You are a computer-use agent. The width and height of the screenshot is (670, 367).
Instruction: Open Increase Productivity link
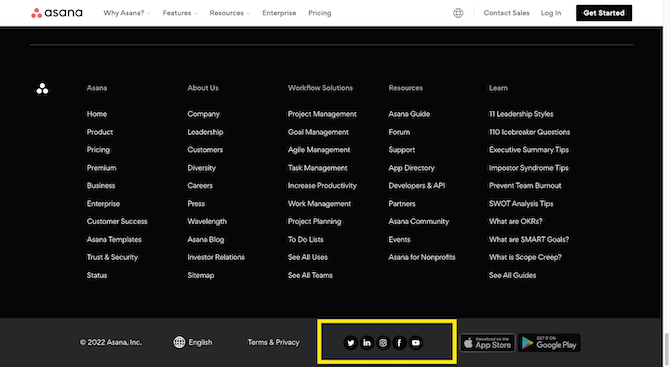[x=322, y=186]
